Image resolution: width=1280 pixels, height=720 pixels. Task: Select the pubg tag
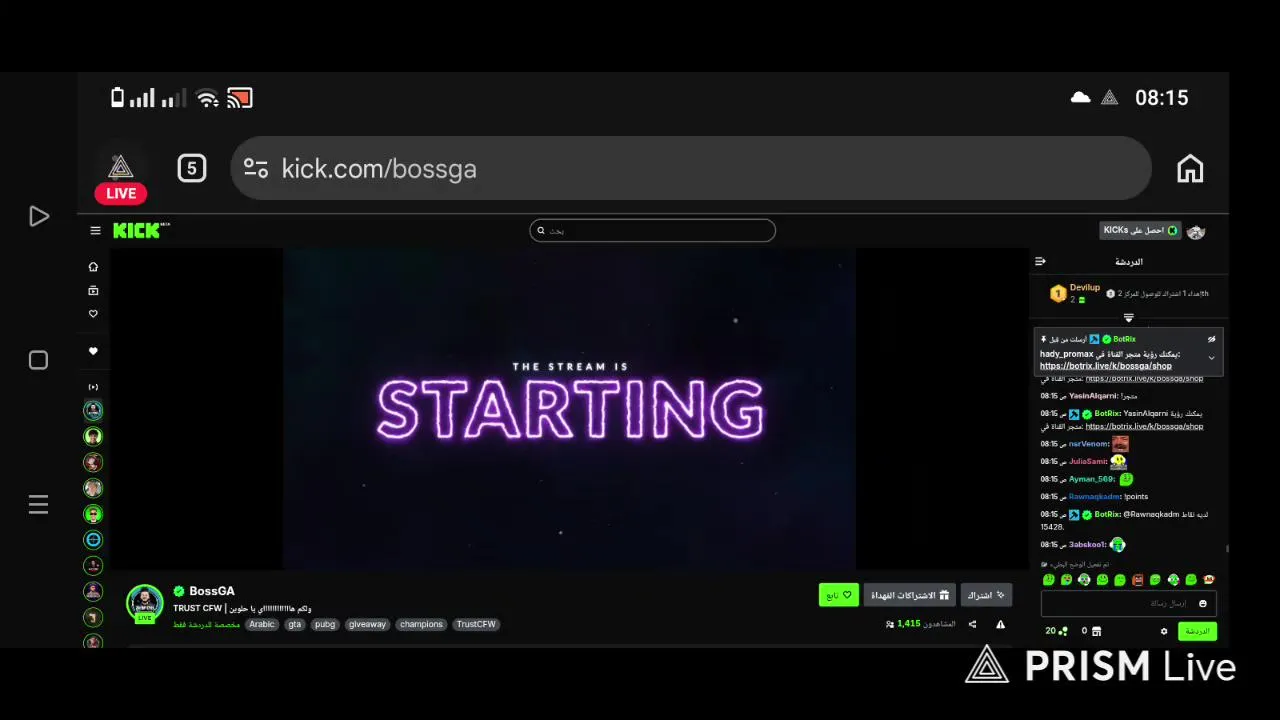click(325, 624)
